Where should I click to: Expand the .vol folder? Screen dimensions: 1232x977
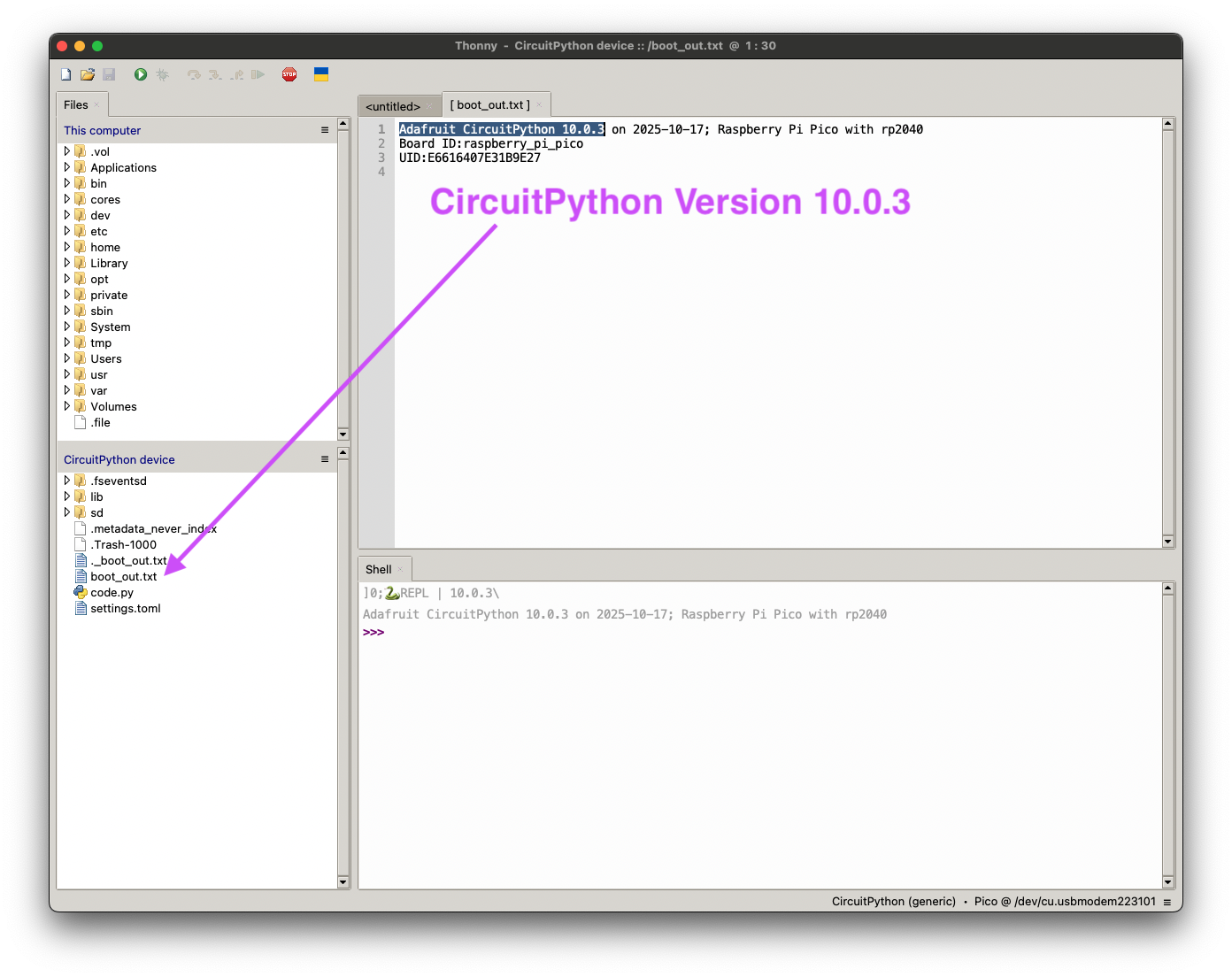[x=66, y=151]
